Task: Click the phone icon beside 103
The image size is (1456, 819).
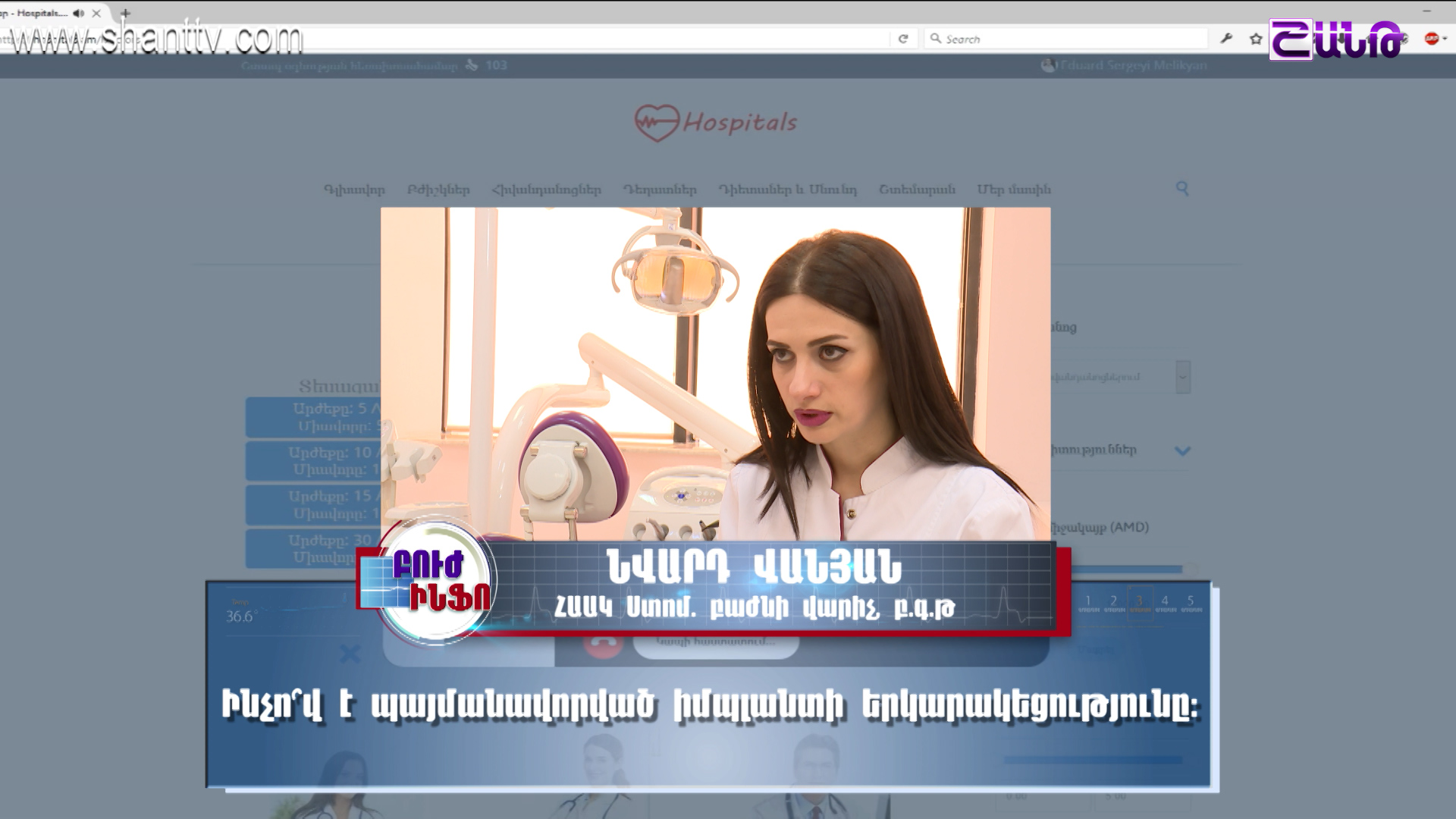Action: 472,65
